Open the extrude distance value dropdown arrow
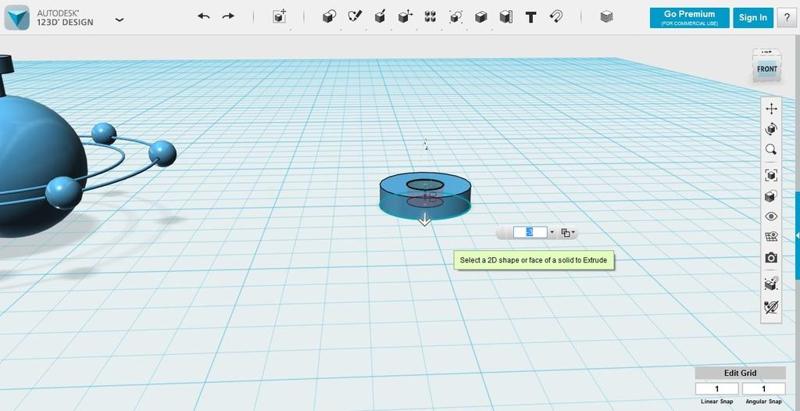The width and height of the screenshot is (800, 411). 552,232
